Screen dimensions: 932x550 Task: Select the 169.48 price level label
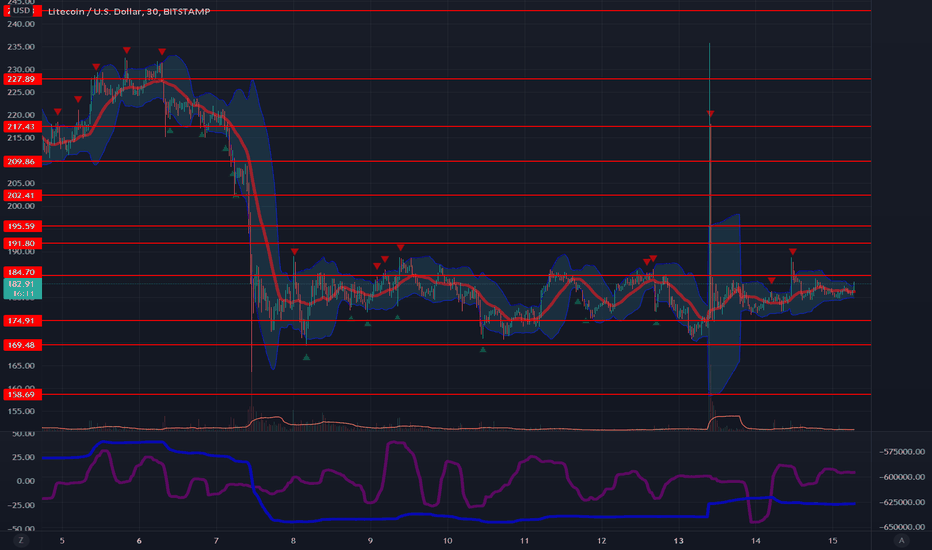pyautogui.click(x=22, y=345)
